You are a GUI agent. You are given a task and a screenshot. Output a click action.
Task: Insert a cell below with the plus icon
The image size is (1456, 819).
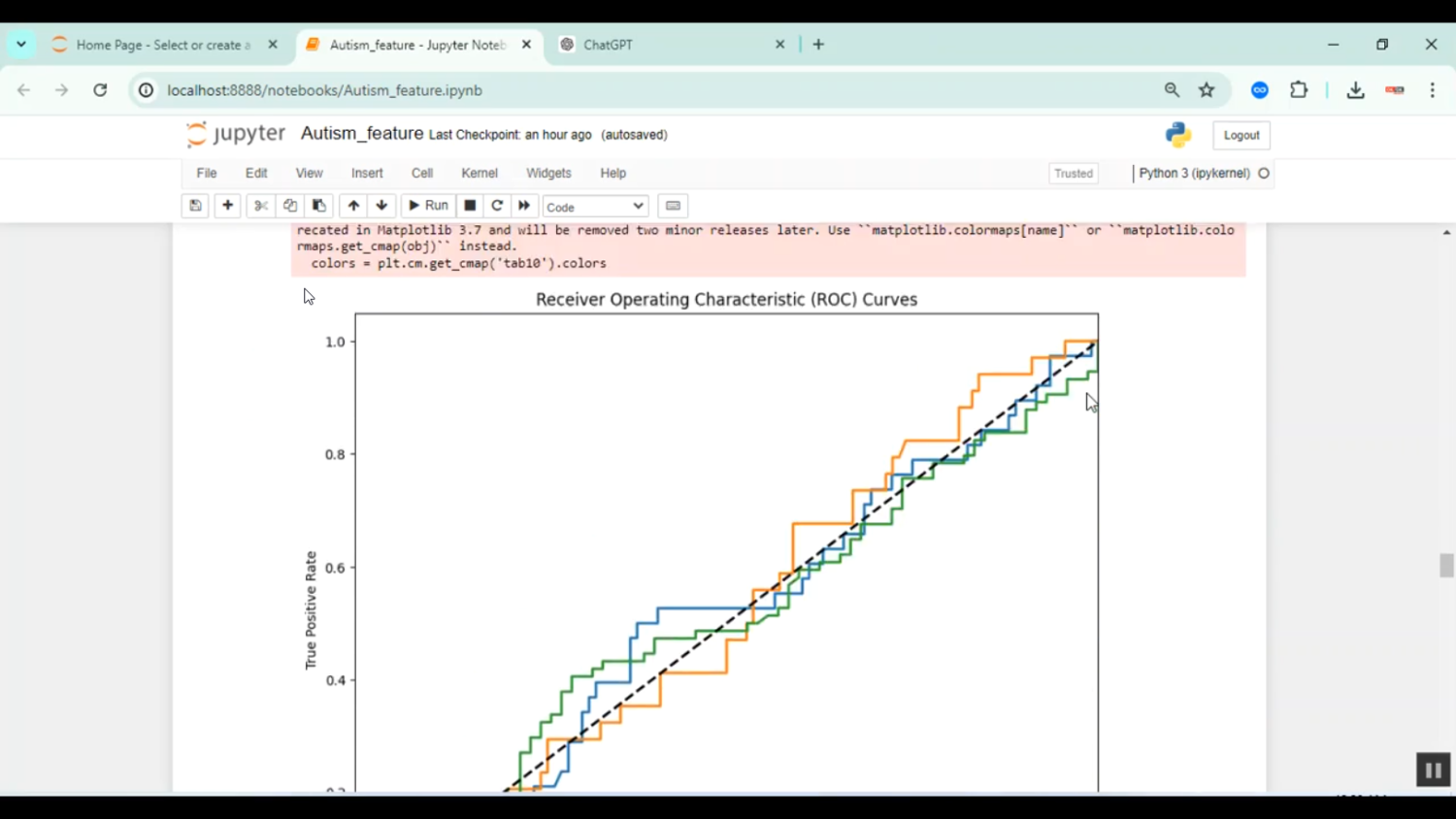click(x=227, y=206)
